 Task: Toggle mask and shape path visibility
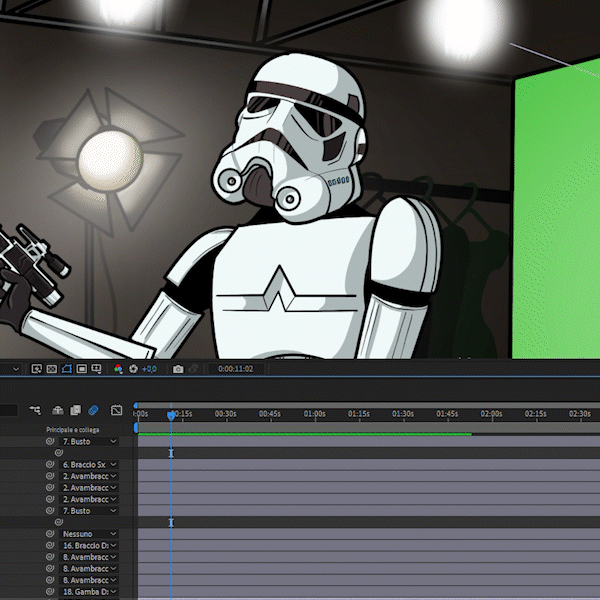(x=66, y=369)
